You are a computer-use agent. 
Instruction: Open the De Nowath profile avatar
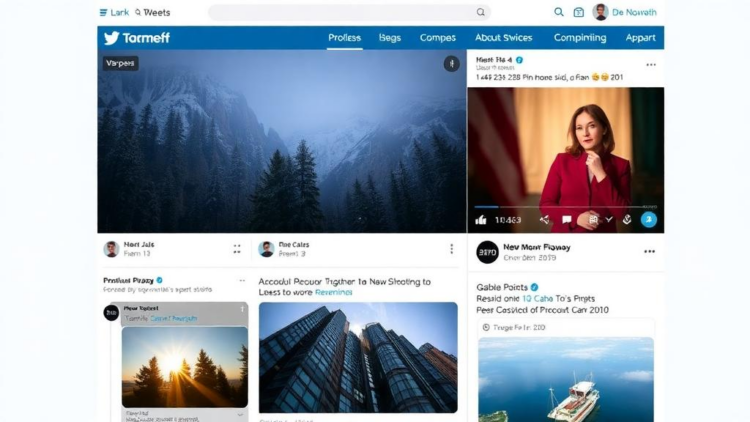600,12
